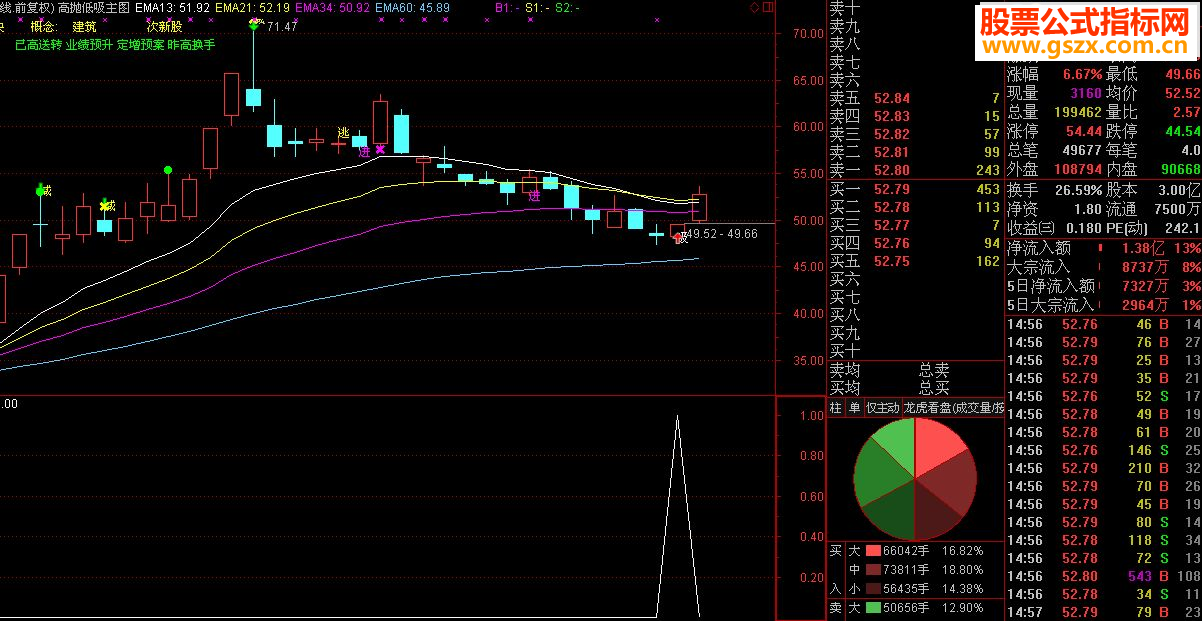Click the 涨幅 6.67% value
This screenshot has width=1202, height=621.
pyautogui.click(x=1082, y=74)
